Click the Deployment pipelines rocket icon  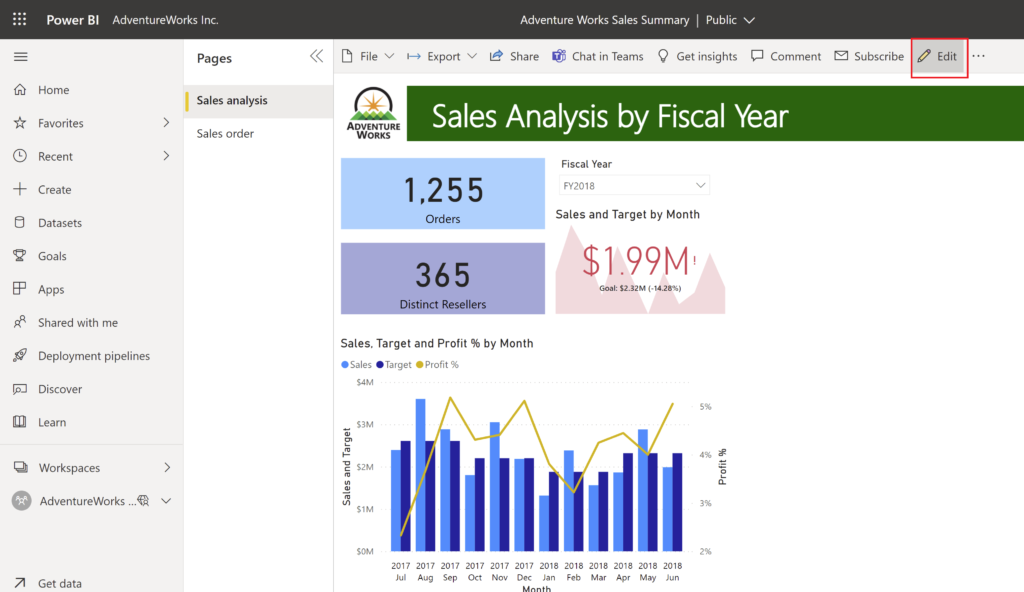20,355
